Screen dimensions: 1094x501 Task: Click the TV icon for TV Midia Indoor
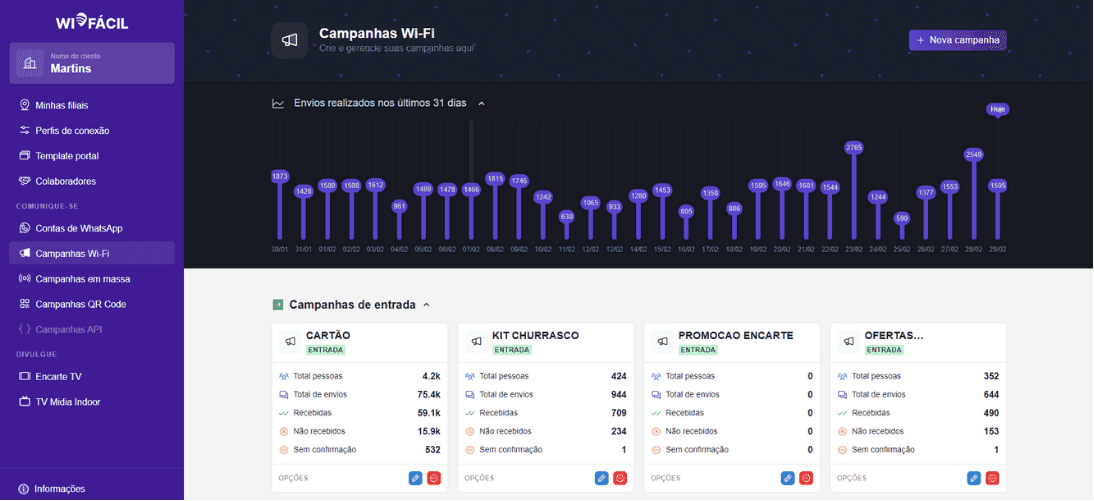(24, 402)
